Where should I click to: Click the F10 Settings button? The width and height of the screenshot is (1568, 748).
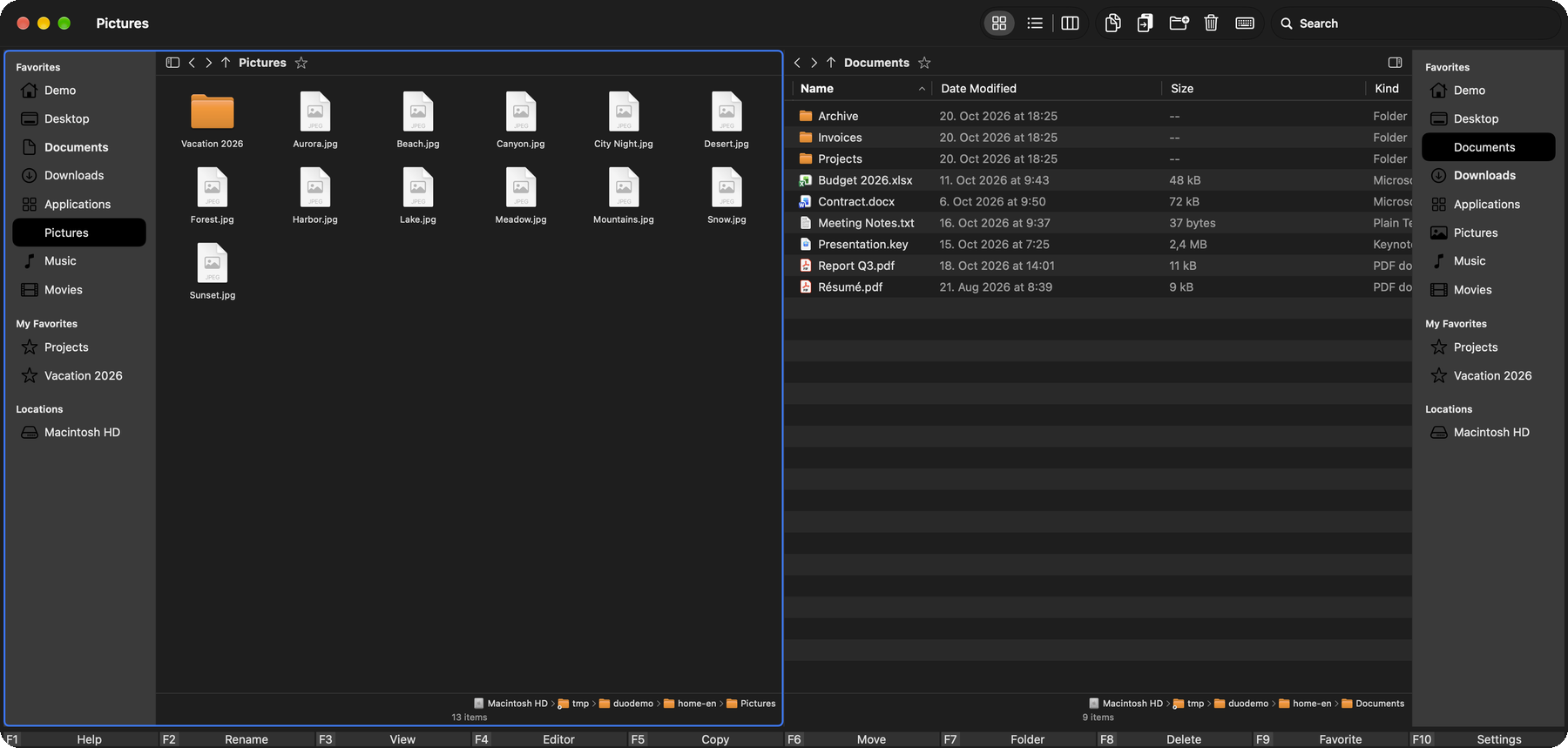(1488, 739)
